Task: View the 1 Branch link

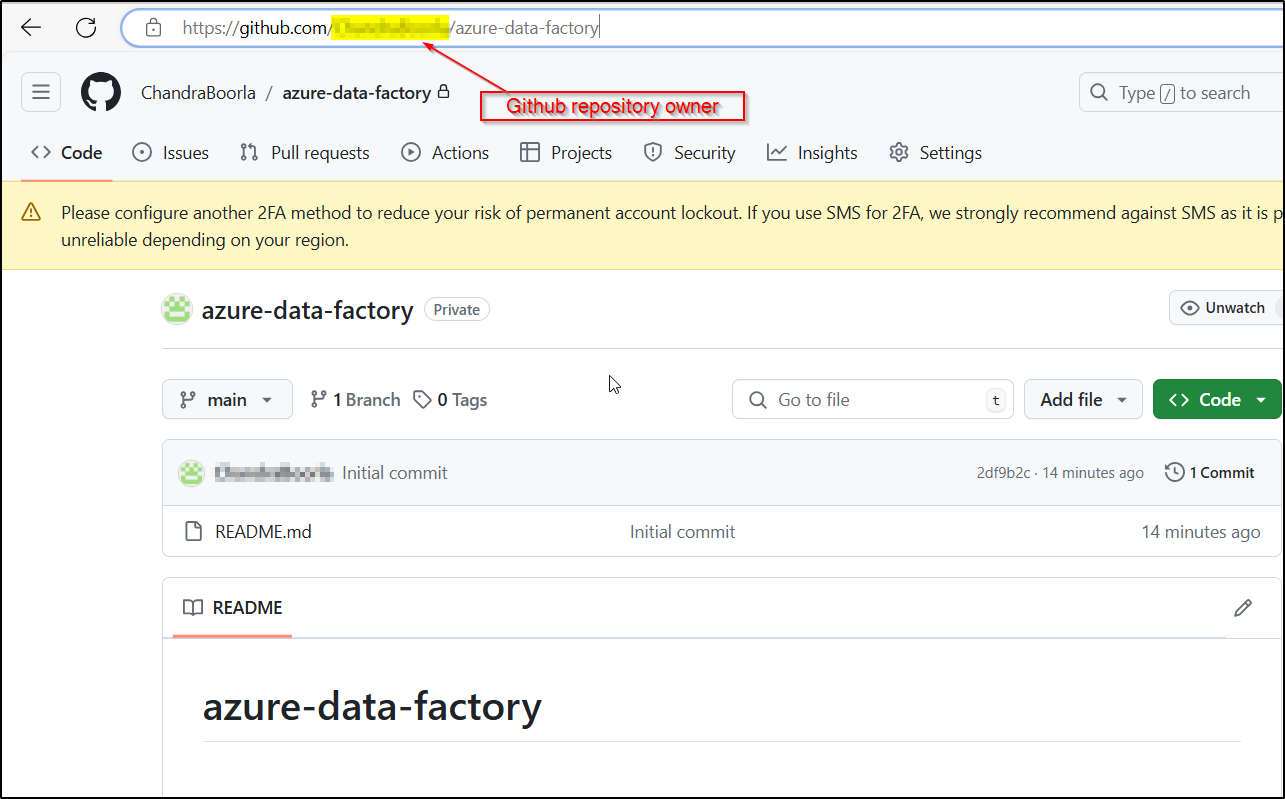Action: pyautogui.click(x=355, y=400)
